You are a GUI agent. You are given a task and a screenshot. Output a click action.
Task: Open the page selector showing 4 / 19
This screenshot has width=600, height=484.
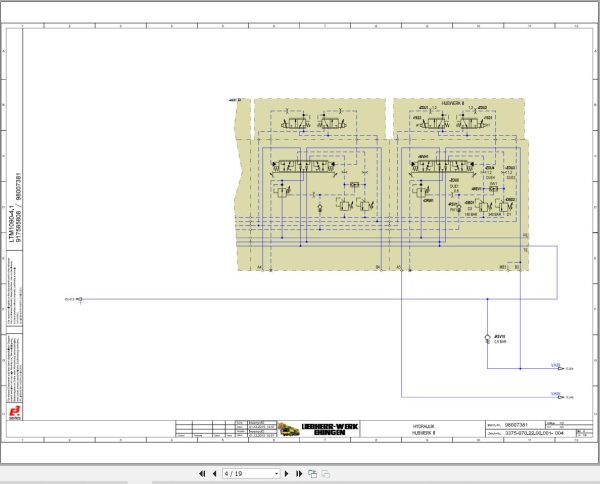251,474
